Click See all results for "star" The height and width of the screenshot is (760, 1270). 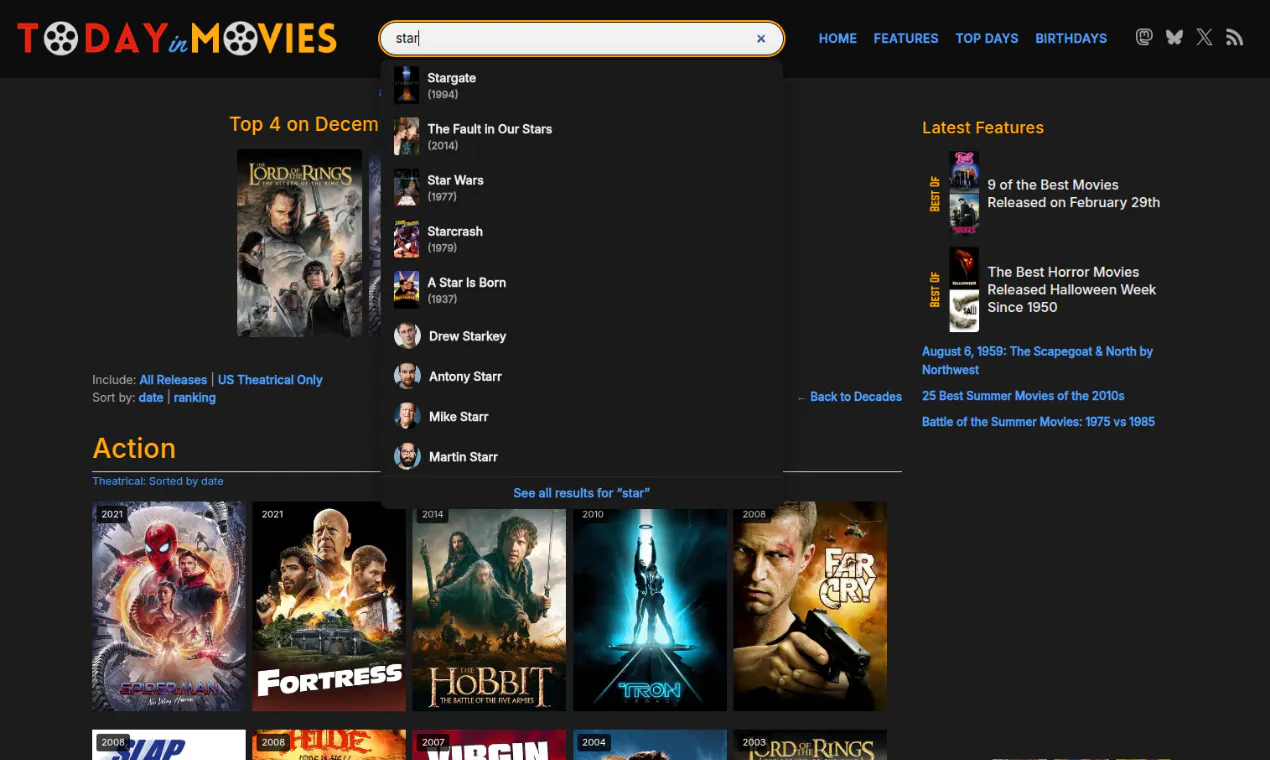581,493
